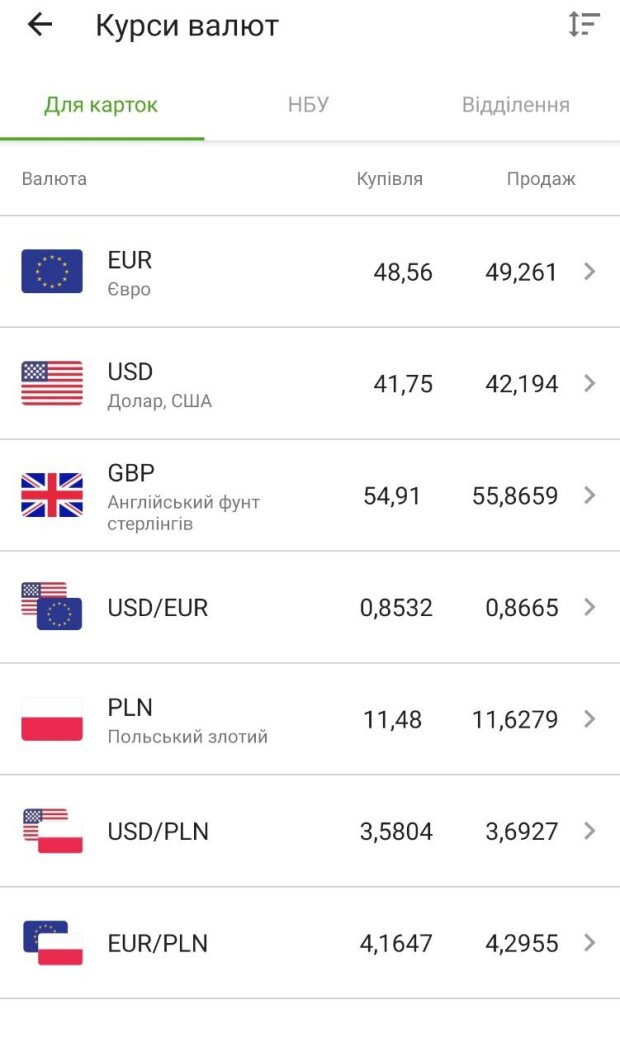Tap the USD/PLN paired flags icon
This screenshot has width=620, height=1057.
click(x=52, y=831)
